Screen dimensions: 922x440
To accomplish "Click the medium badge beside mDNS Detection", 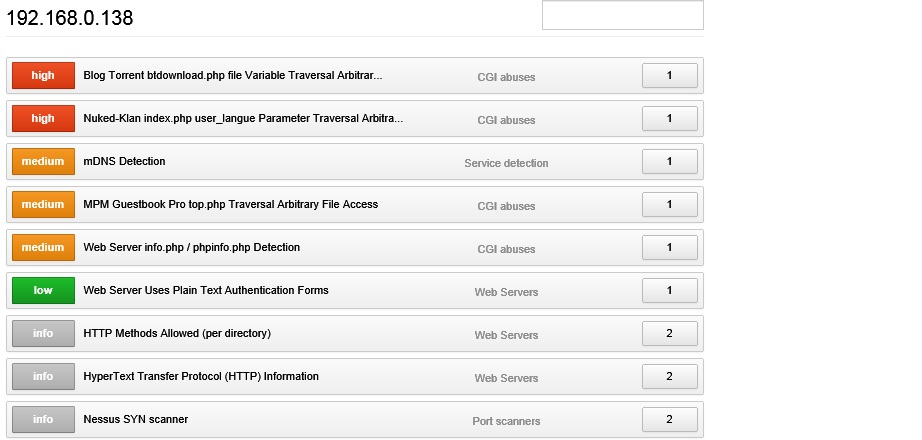I will coord(43,162).
